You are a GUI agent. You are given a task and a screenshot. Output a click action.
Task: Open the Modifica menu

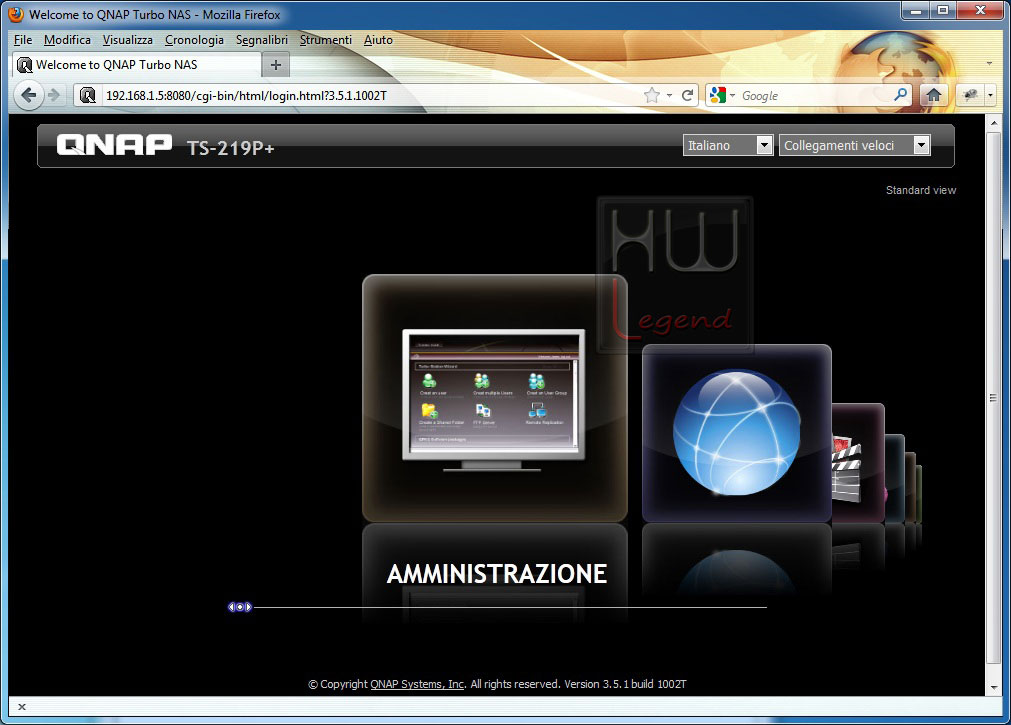[67, 40]
